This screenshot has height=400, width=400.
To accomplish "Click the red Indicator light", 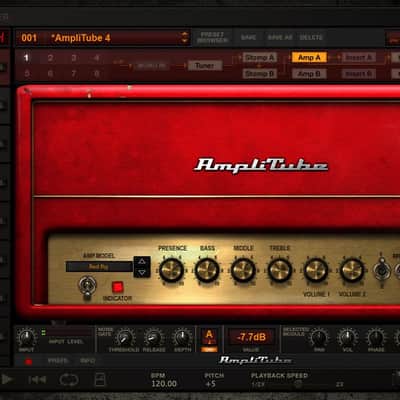I will pos(117,287).
